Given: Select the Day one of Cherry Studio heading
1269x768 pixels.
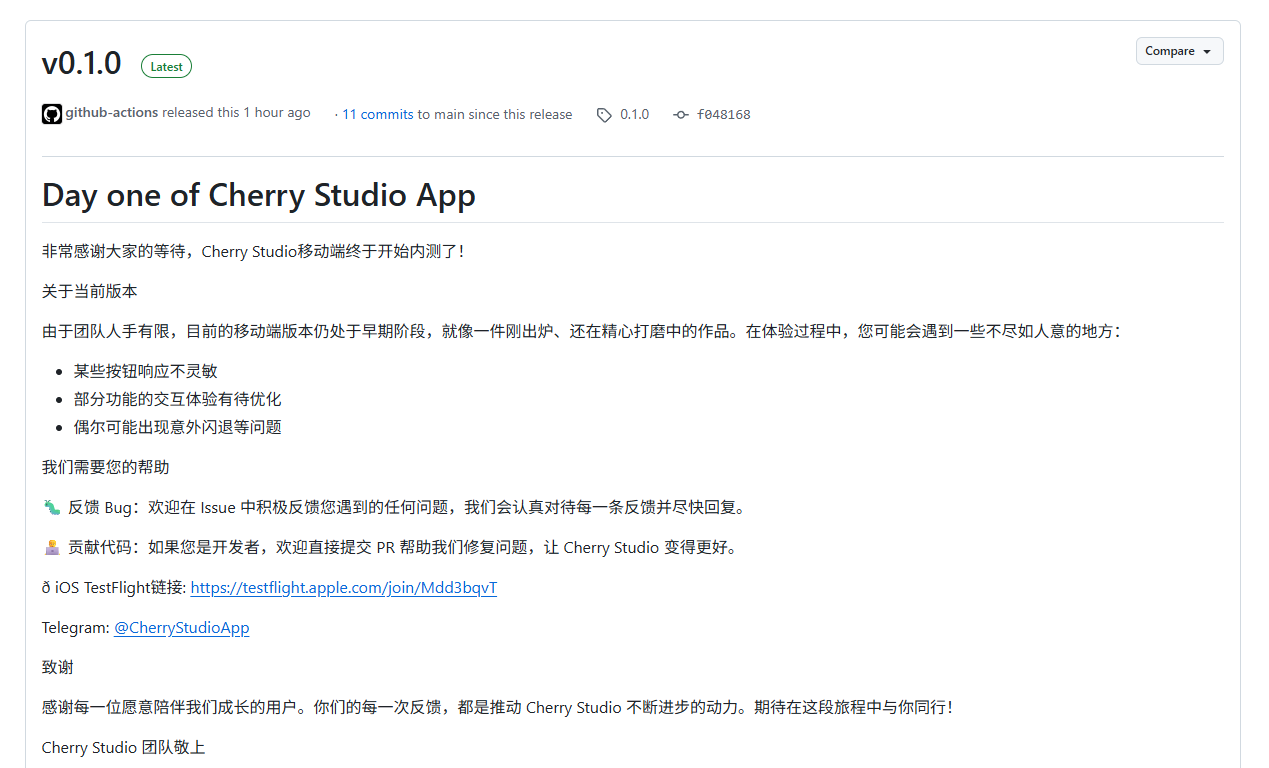Looking at the screenshot, I should coord(258,195).
